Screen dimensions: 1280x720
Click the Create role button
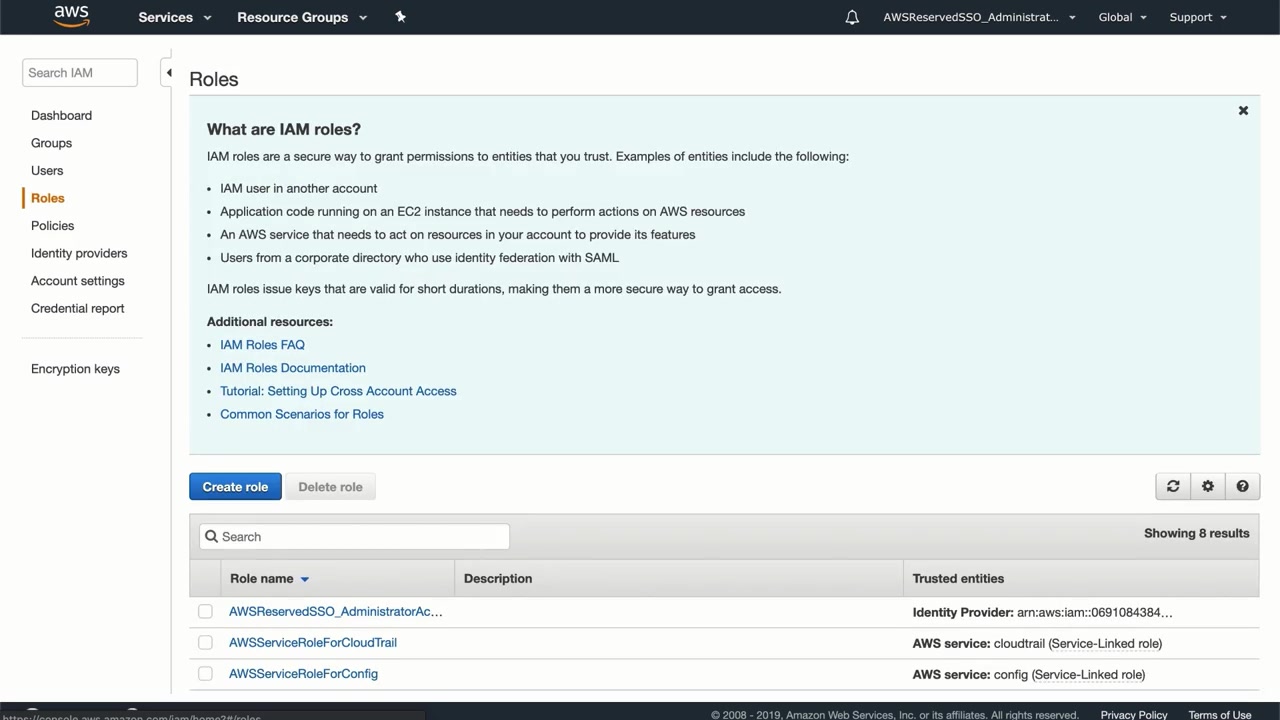click(235, 487)
